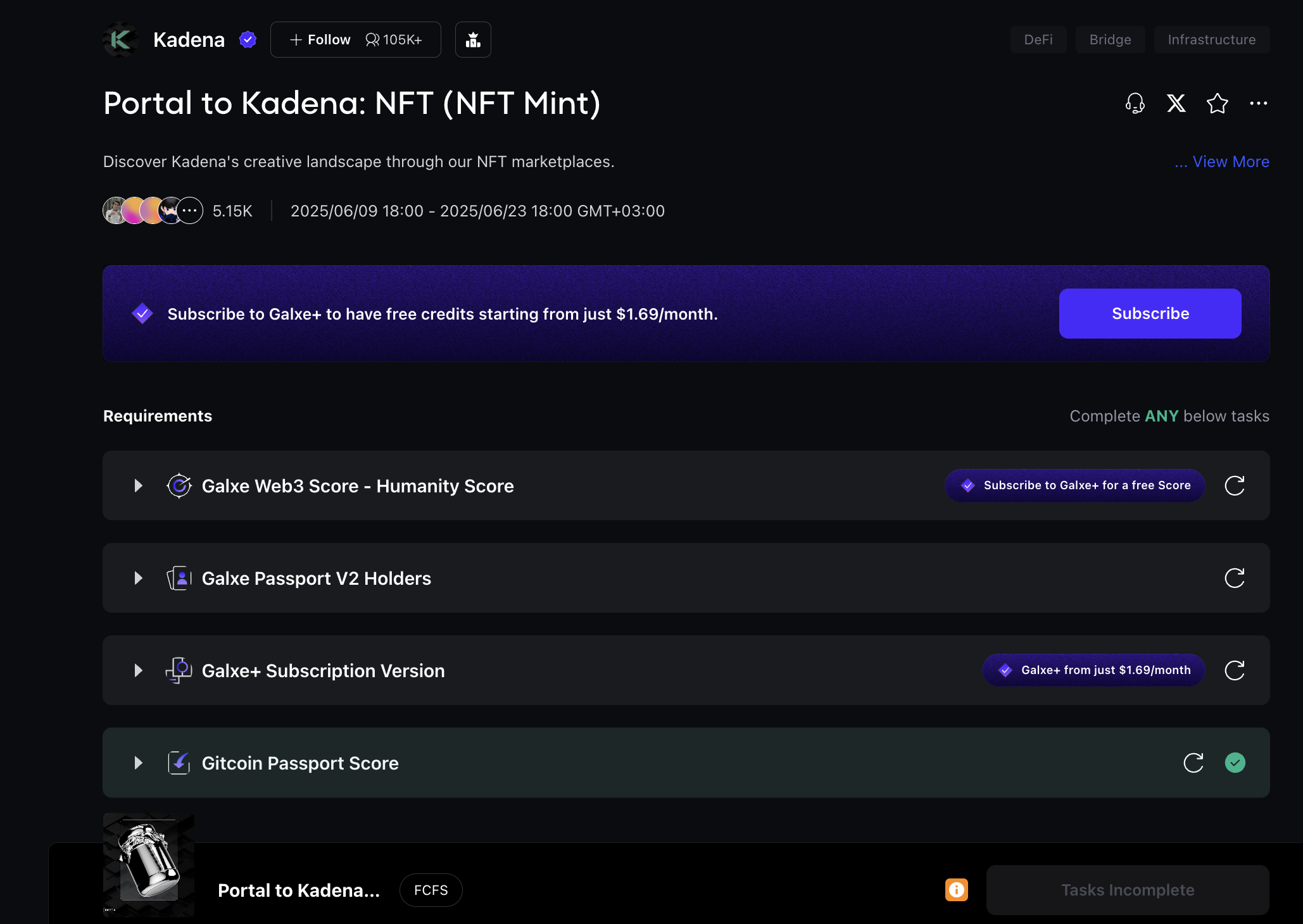Share campaign on X (Twitter)

1176,103
